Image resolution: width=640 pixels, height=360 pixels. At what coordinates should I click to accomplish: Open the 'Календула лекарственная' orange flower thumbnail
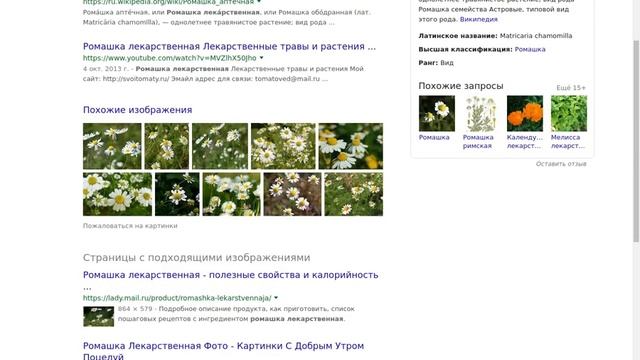tap(525, 113)
